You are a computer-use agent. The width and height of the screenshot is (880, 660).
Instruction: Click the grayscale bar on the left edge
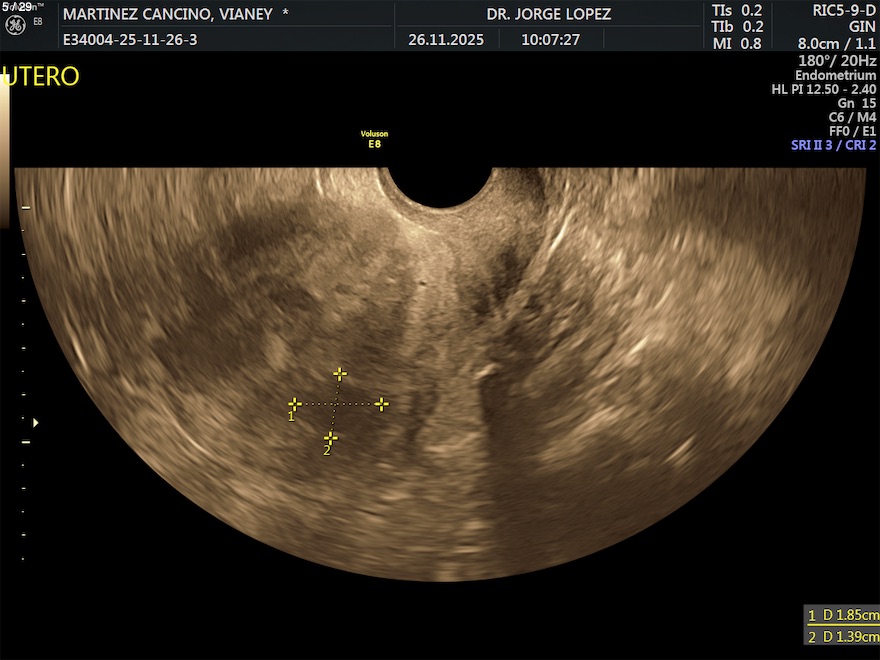coord(5,150)
